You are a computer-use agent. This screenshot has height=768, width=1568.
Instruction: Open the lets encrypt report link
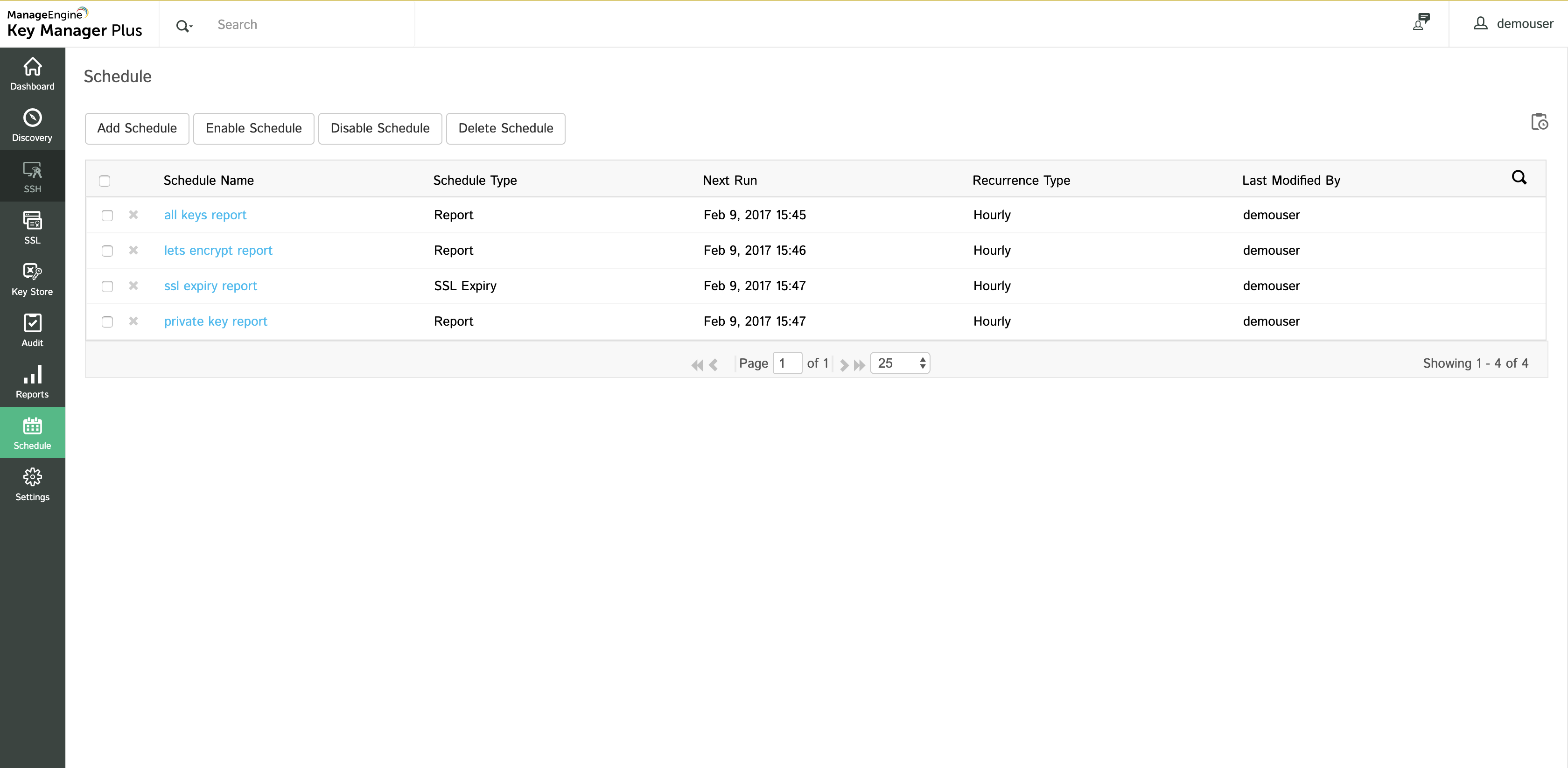pyautogui.click(x=218, y=251)
